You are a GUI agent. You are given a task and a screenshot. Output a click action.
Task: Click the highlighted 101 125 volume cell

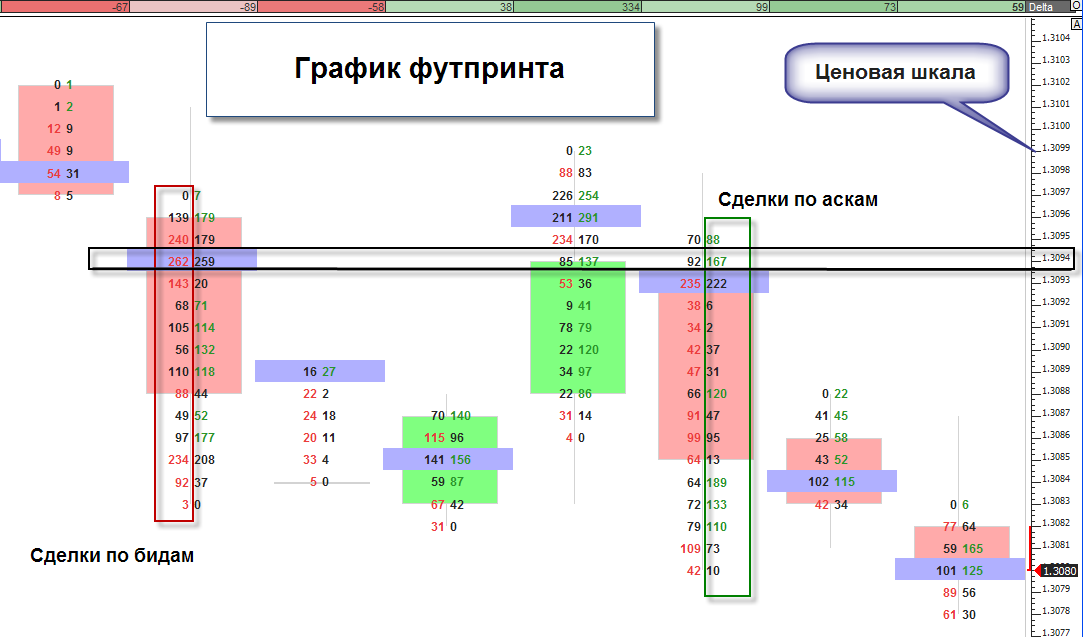[x=960, y=570]
